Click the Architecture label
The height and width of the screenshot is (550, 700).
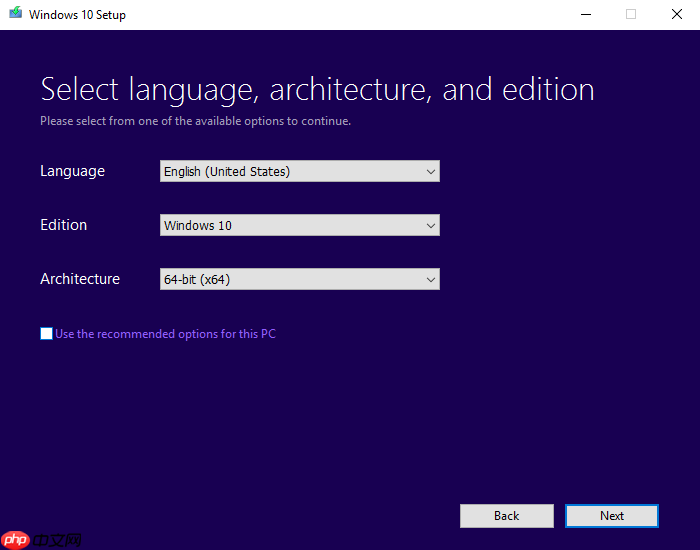(80, 279)
